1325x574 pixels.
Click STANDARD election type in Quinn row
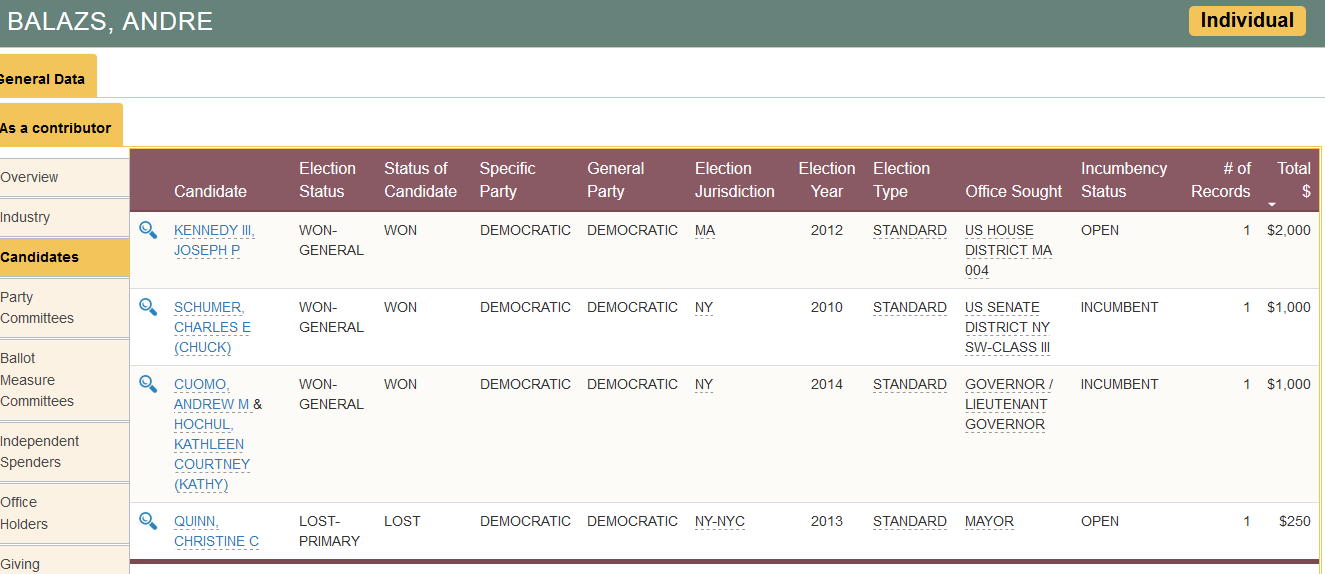(910, 521)
